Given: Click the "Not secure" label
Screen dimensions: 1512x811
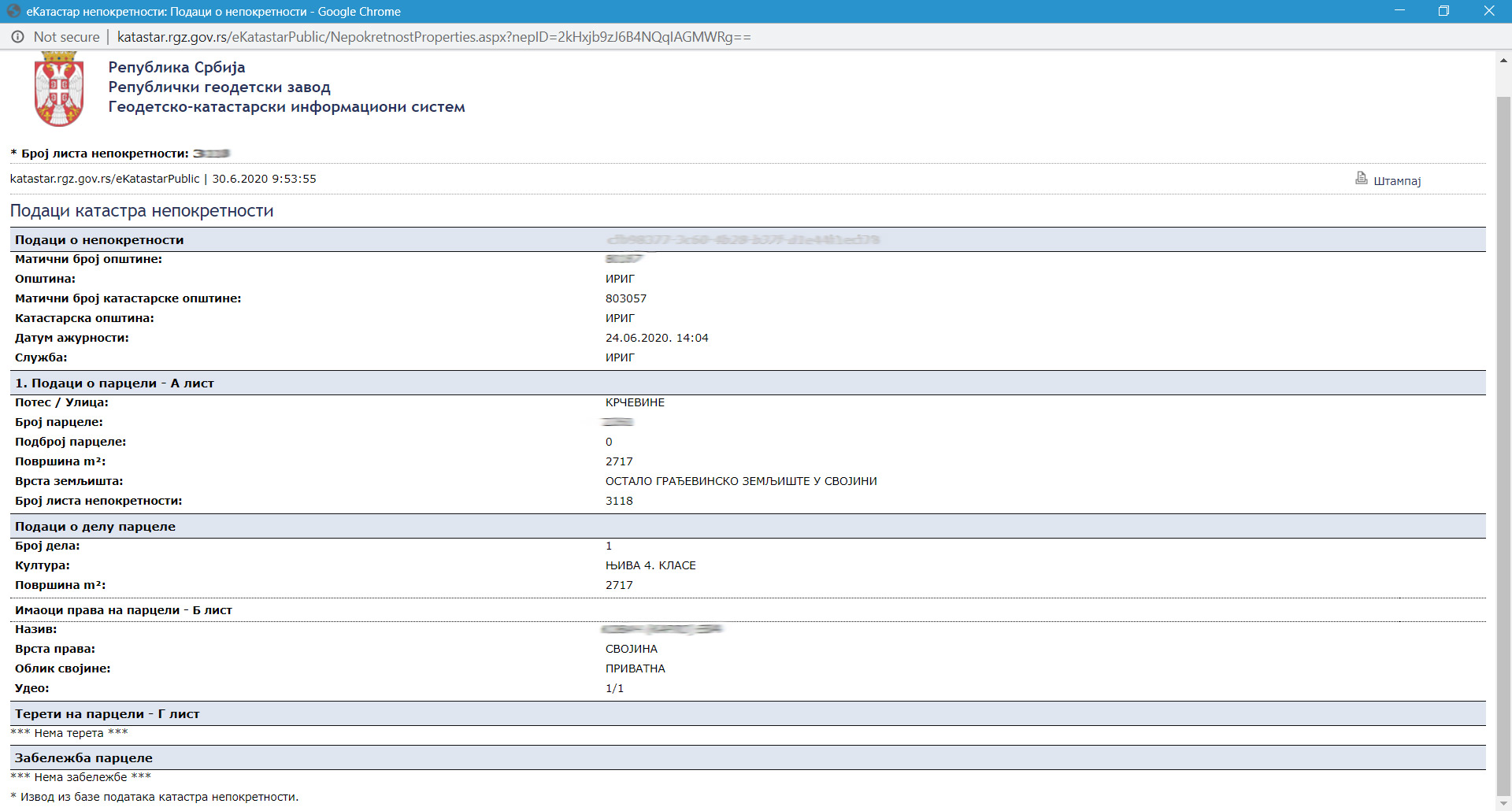Looking at the screenshot, I should 66,37.
